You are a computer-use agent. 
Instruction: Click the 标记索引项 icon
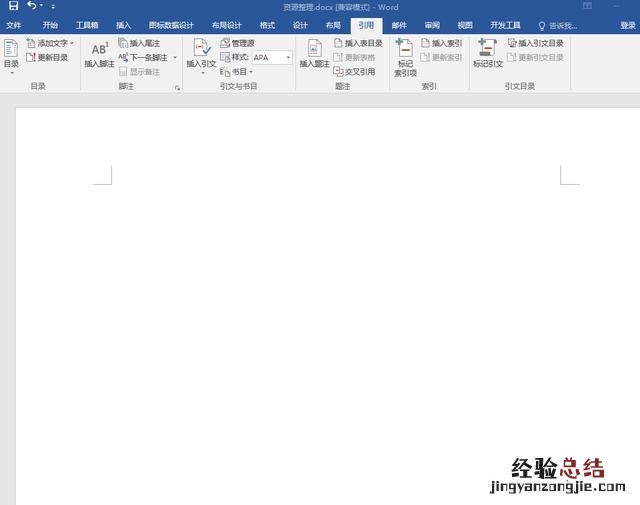[405, 57]
